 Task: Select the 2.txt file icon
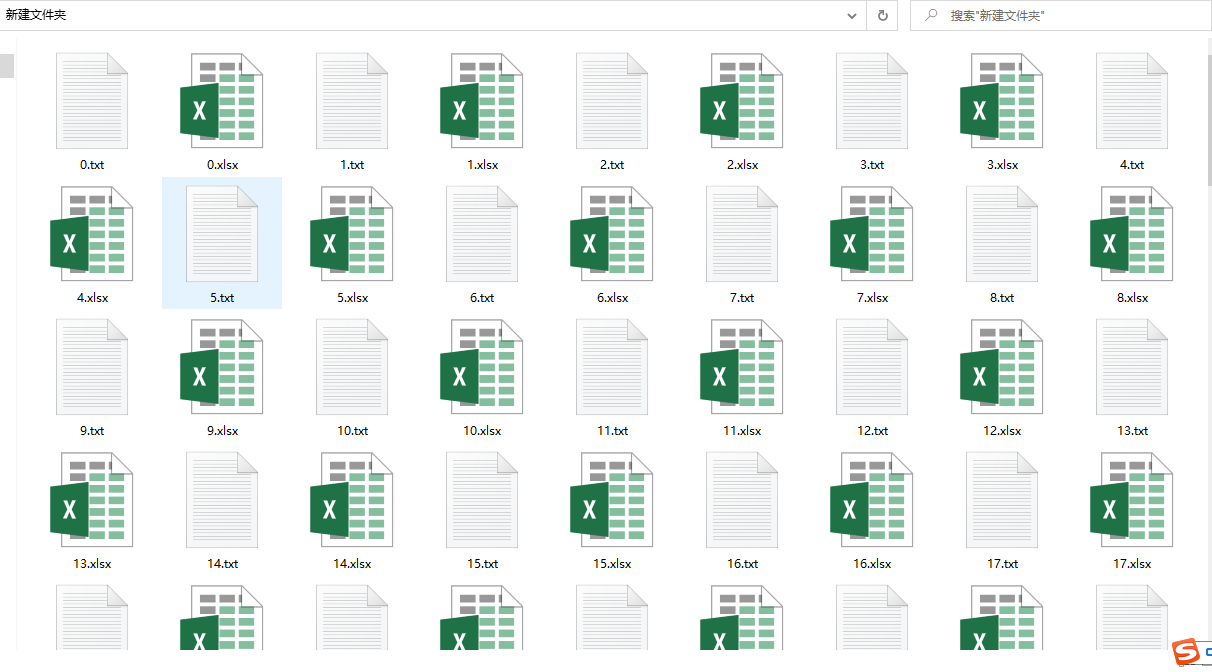612,99
